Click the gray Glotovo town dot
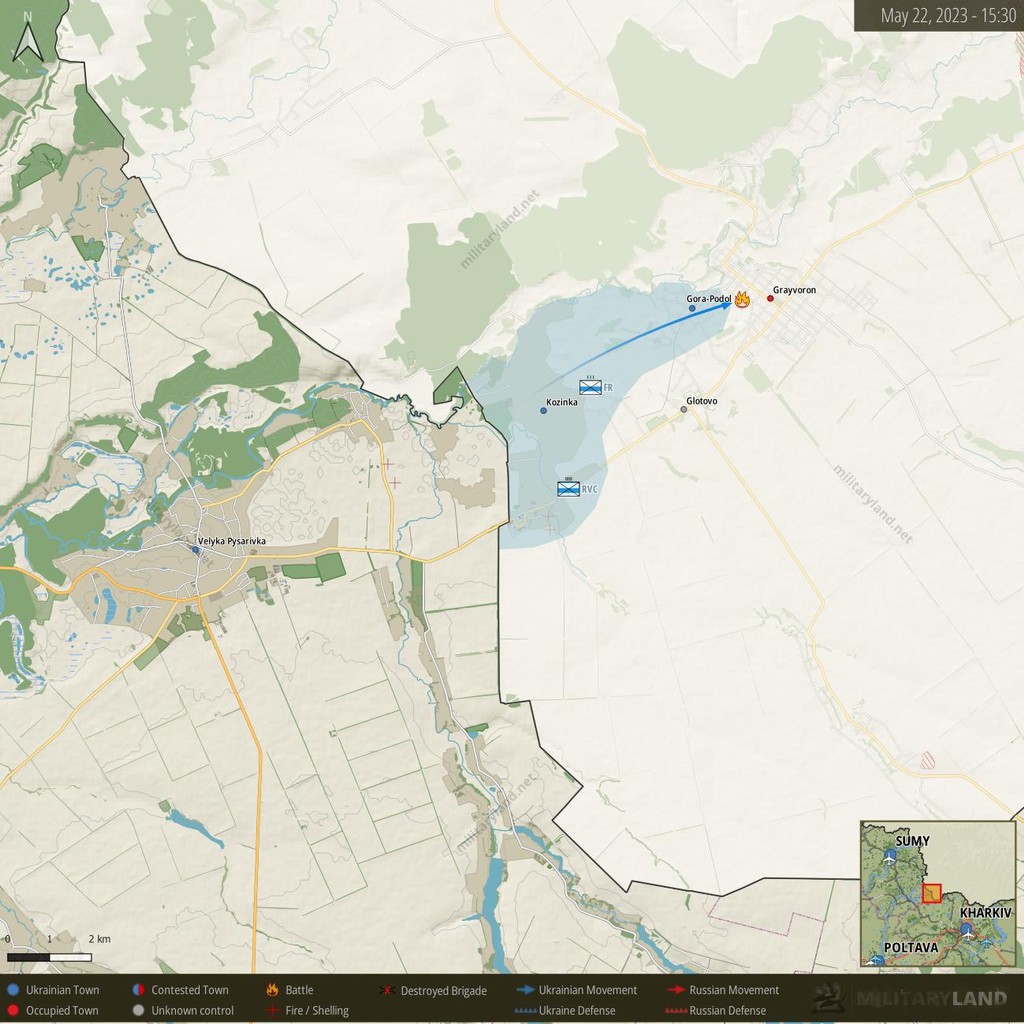The width and height of the screenshot is (1024, 1024). tap(684, 409)
